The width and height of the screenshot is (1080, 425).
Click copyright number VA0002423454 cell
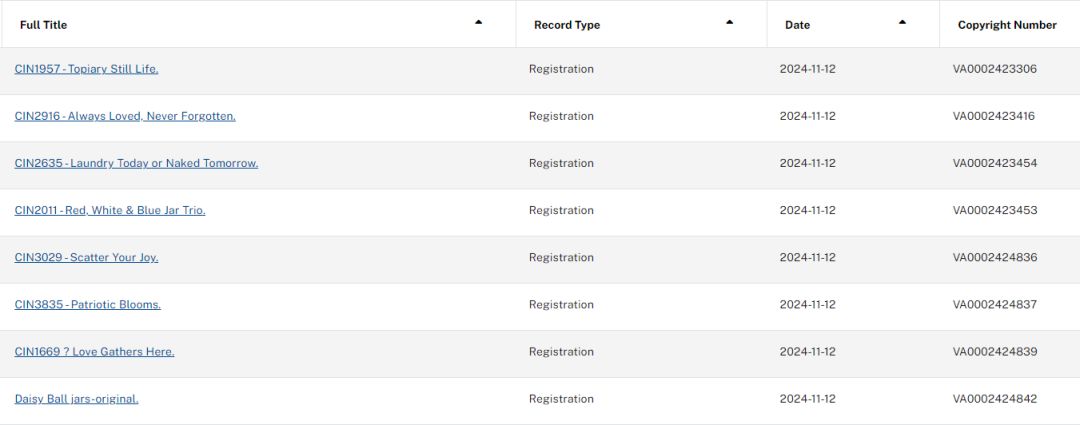995,163
